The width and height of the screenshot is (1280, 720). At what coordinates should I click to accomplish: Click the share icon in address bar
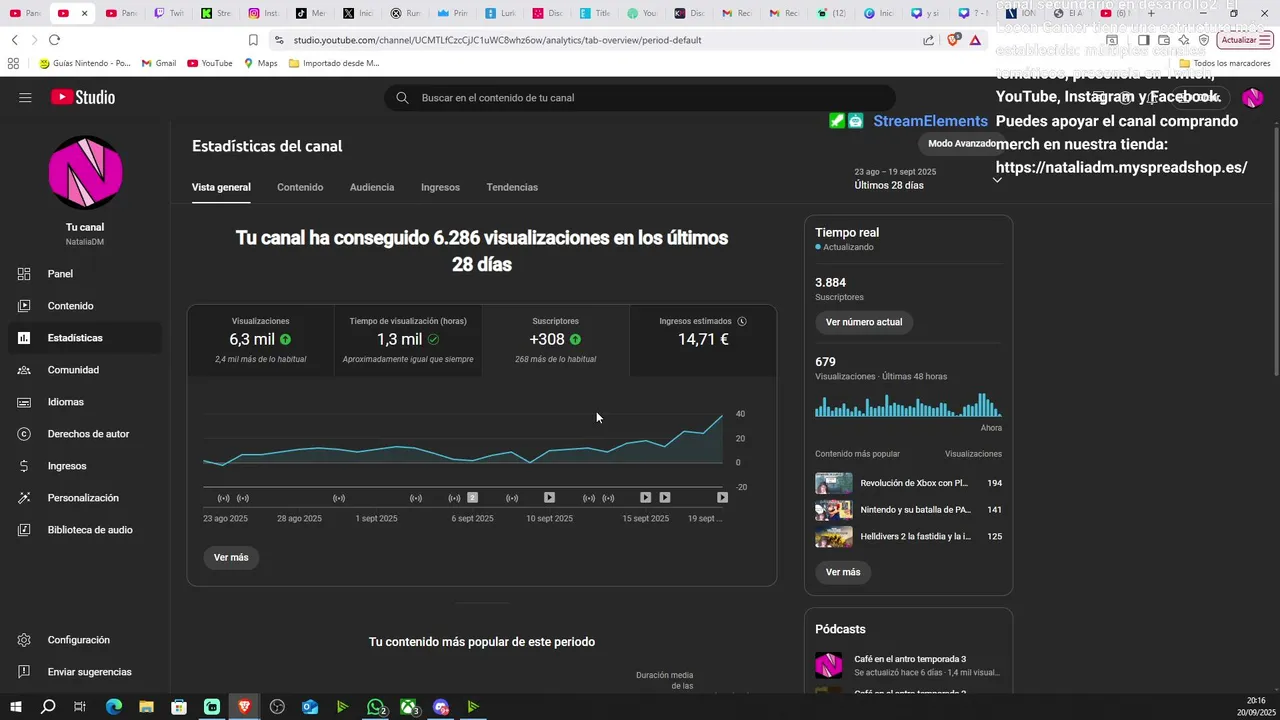tap(929, 40)
